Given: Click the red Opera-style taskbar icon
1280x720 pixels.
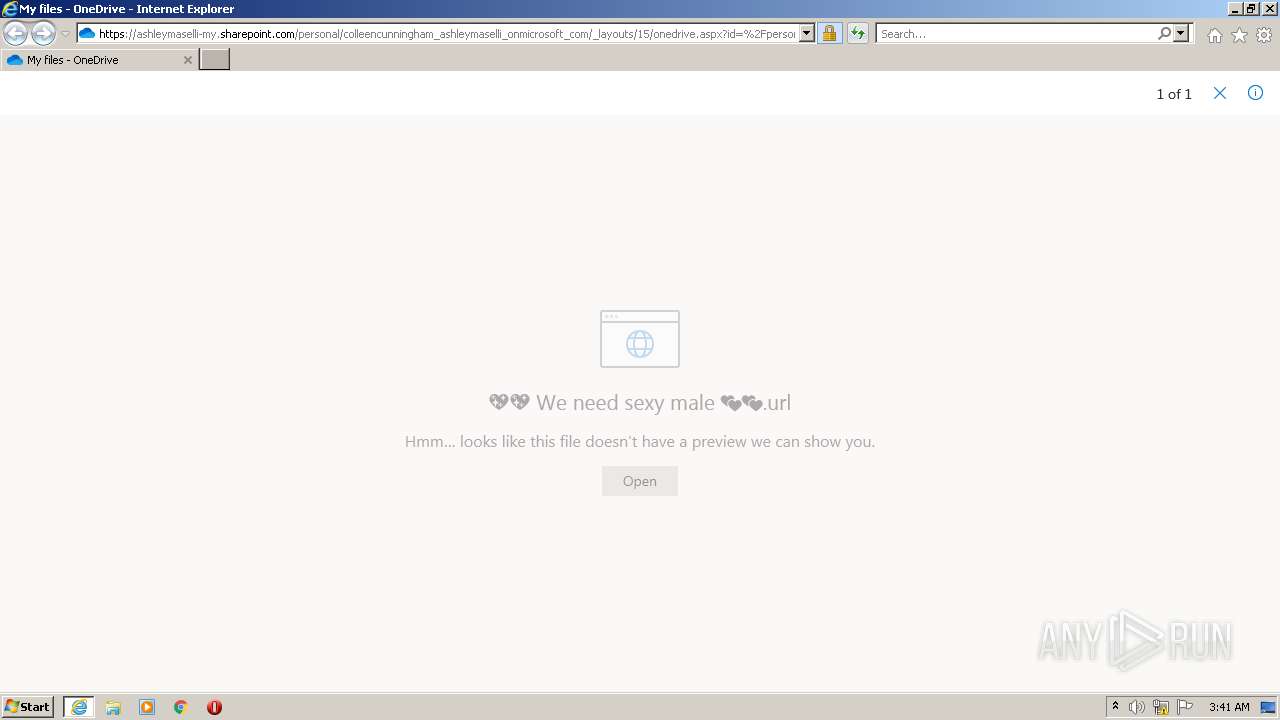Looking at the screenshot, I should click(x=214, y=707).
